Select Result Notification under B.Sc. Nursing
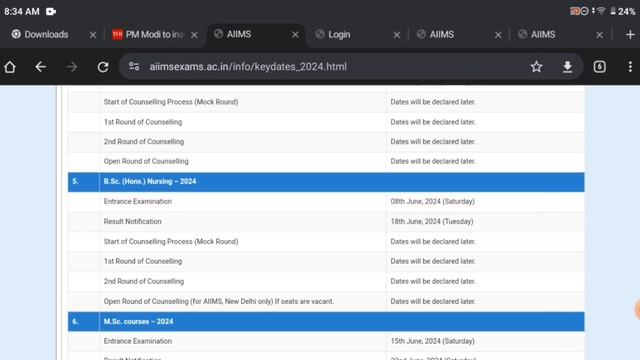 (133, 221)
